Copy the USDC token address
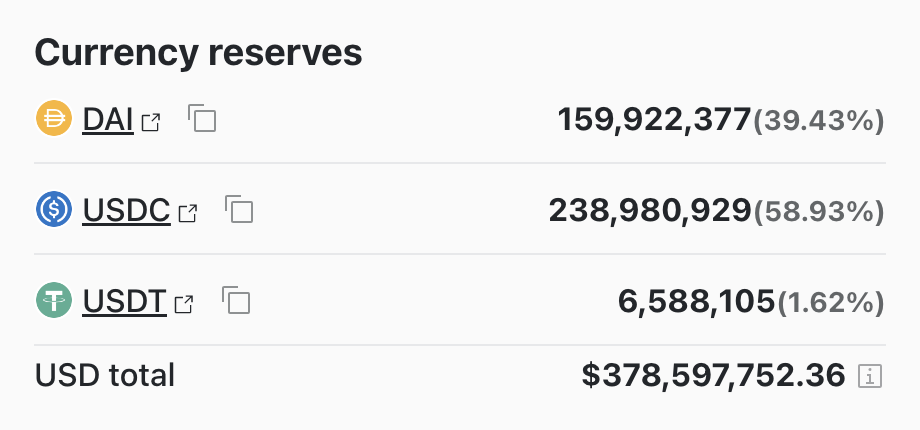Screen dimensions: 920x430 [239, 210]
